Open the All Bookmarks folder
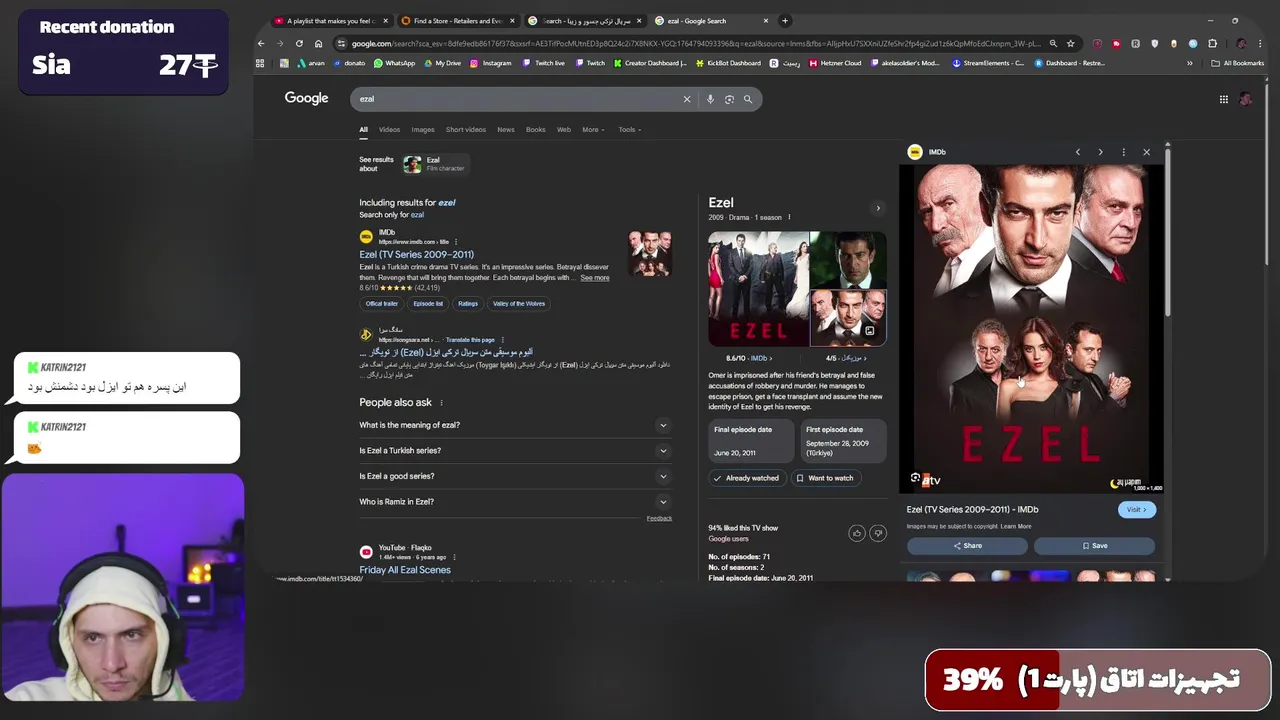 1237,63
